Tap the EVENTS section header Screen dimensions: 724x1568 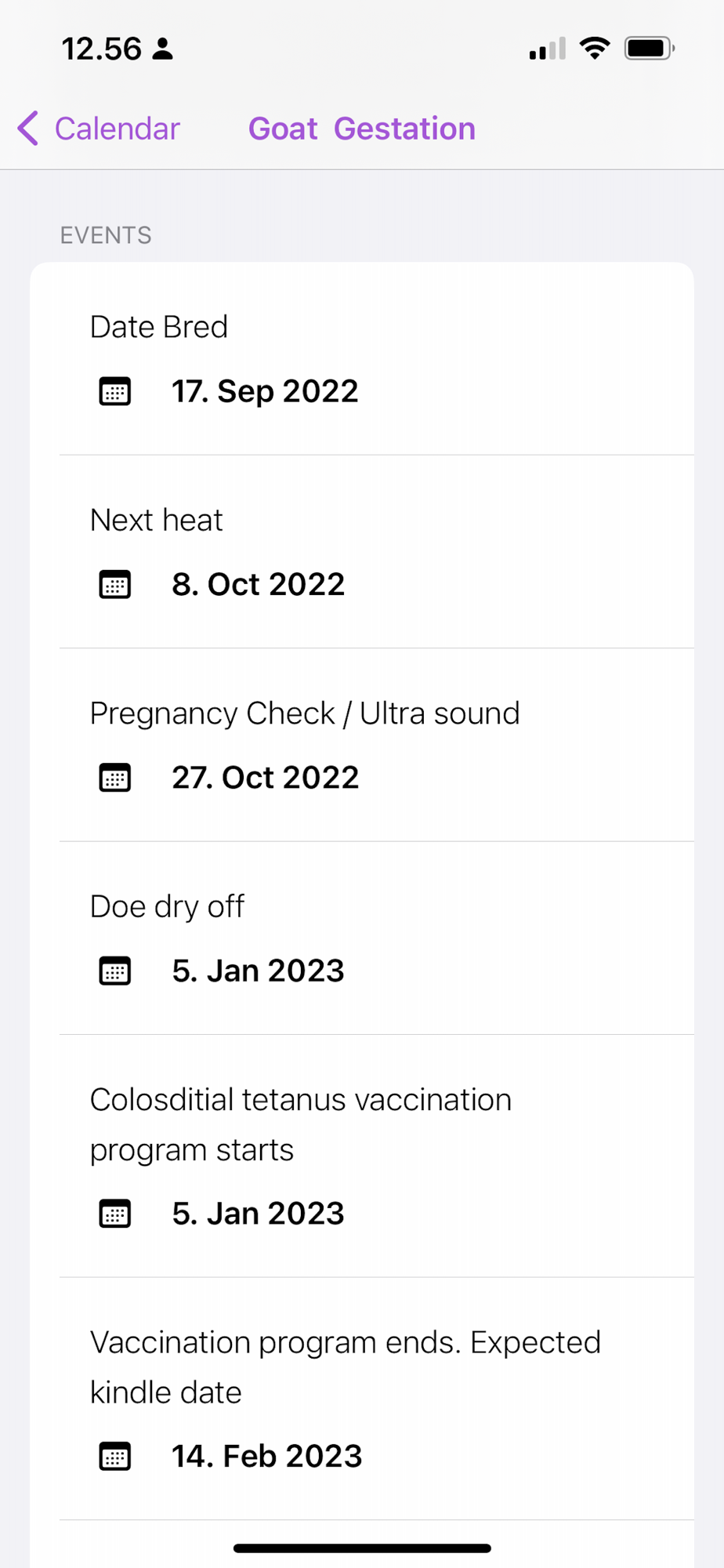coord(106,235)
